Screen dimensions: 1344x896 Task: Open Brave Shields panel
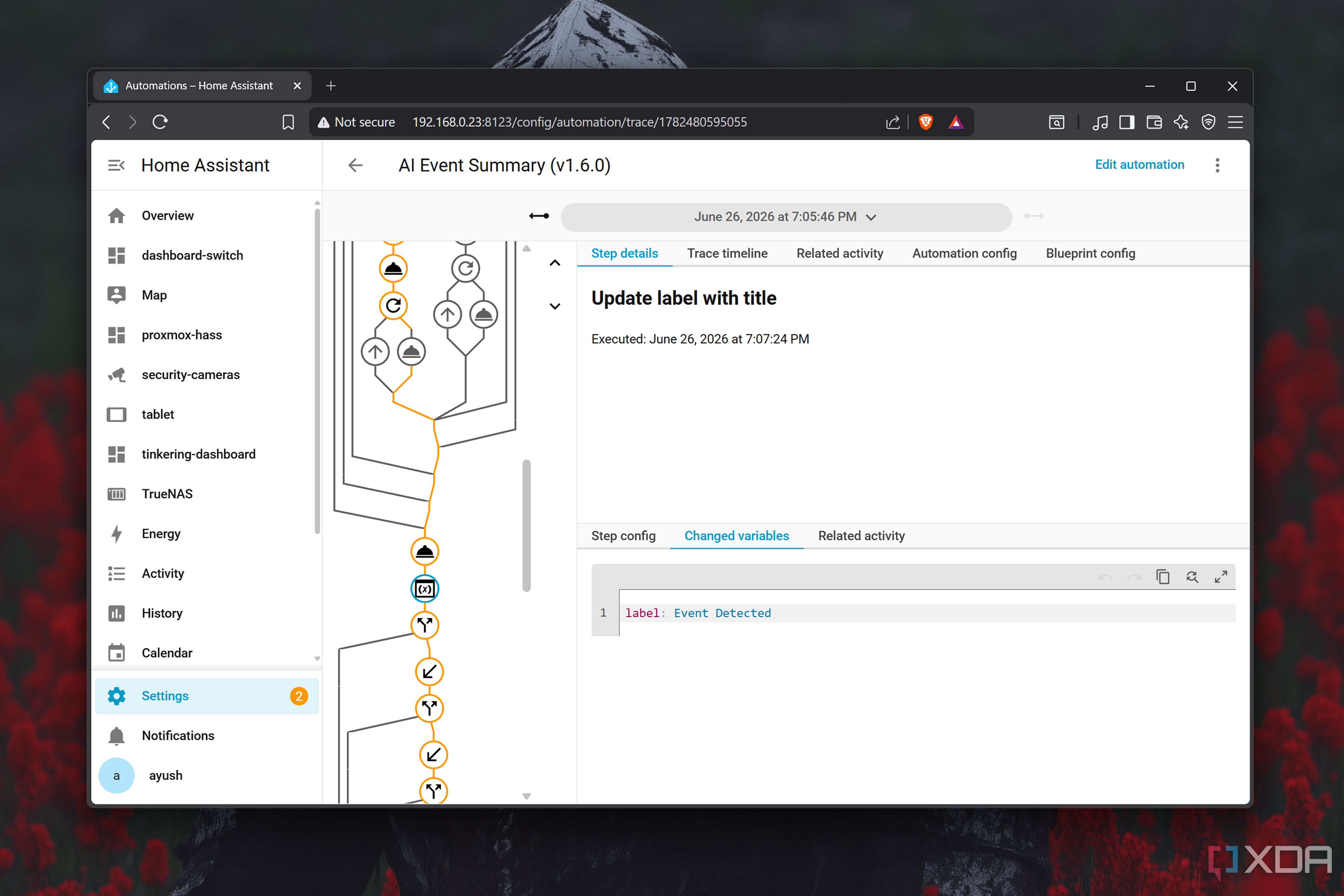pyautogui.click(x=926, y=122)
